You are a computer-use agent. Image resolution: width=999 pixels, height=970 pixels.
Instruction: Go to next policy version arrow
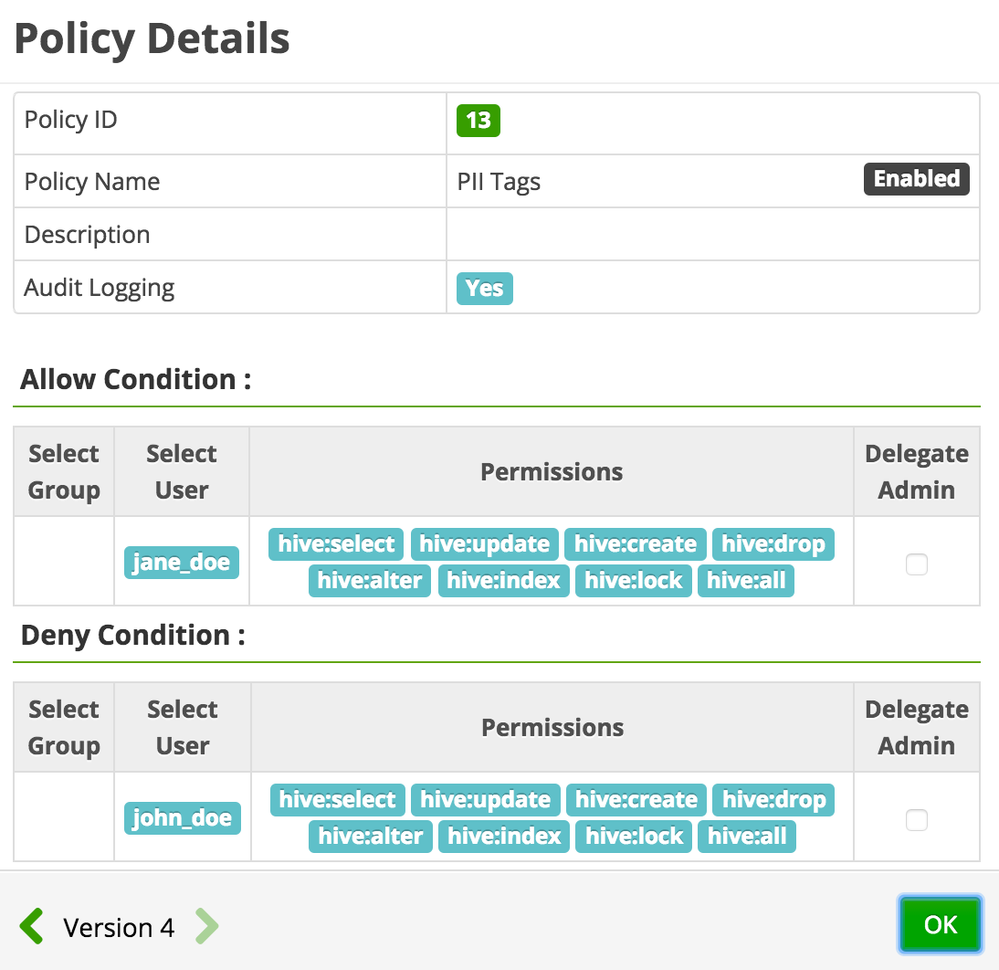pyautogui.click(x=205, y=926)
